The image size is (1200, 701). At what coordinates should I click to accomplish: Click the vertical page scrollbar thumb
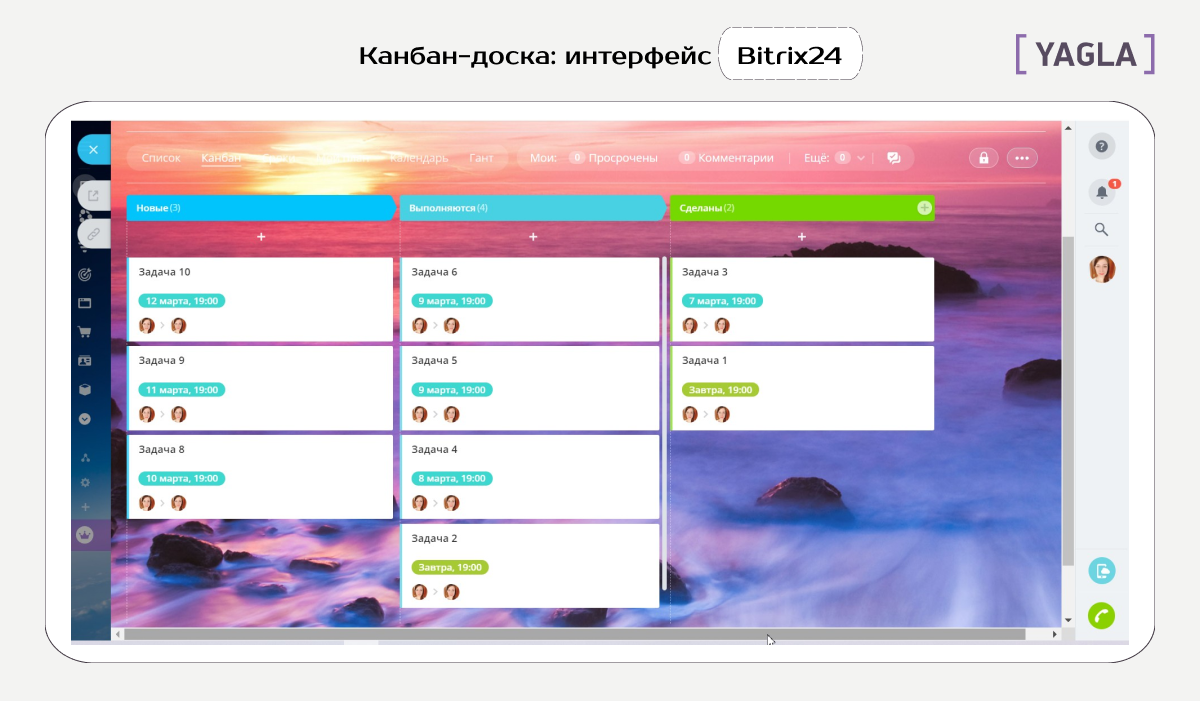[1068, 400]
